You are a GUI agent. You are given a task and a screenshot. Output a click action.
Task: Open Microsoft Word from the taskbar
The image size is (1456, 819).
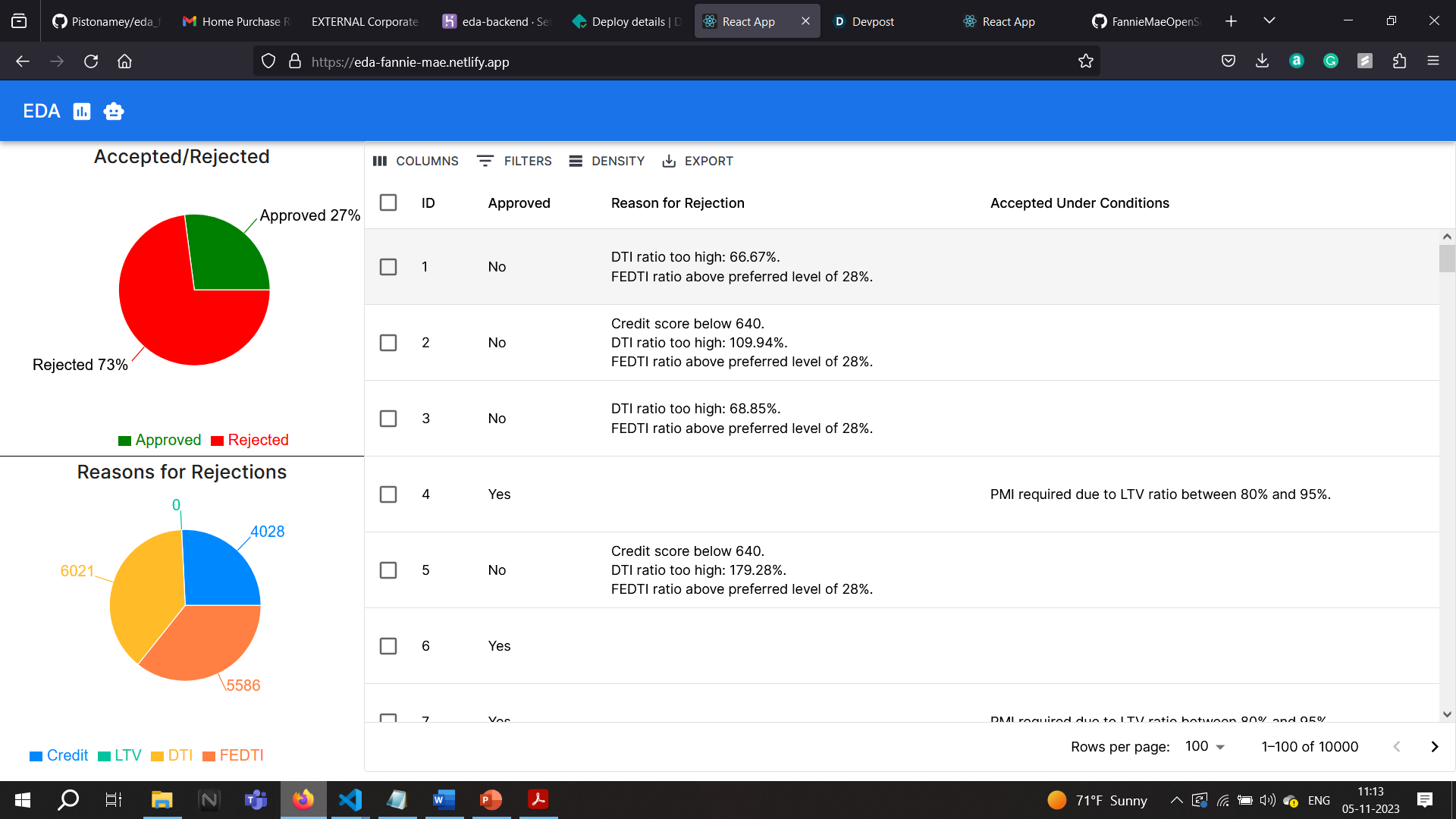point(444,800)
